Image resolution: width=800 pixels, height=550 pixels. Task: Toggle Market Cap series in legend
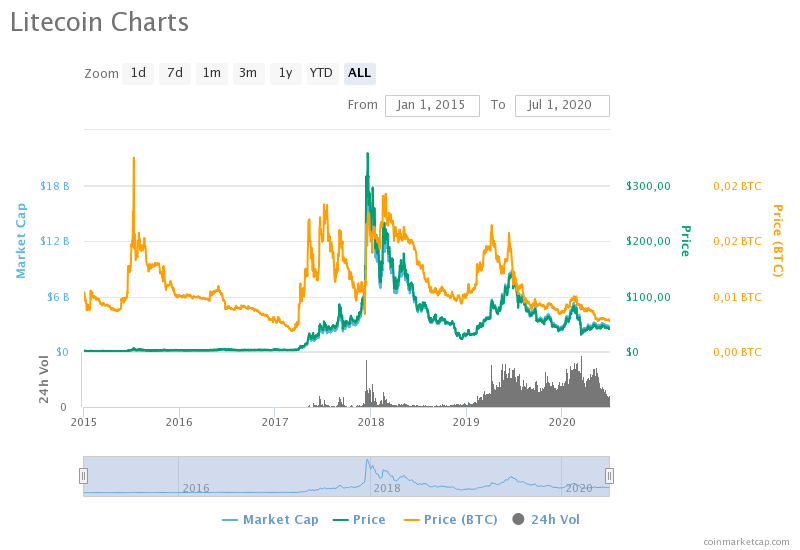pos(270,519)
